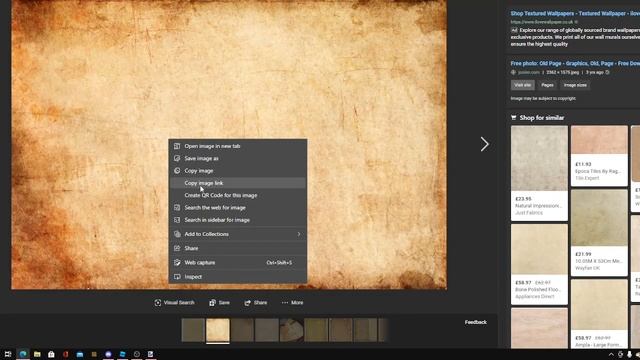Choose 'Open image in new tab' from context menu

[x=238, y=146]
